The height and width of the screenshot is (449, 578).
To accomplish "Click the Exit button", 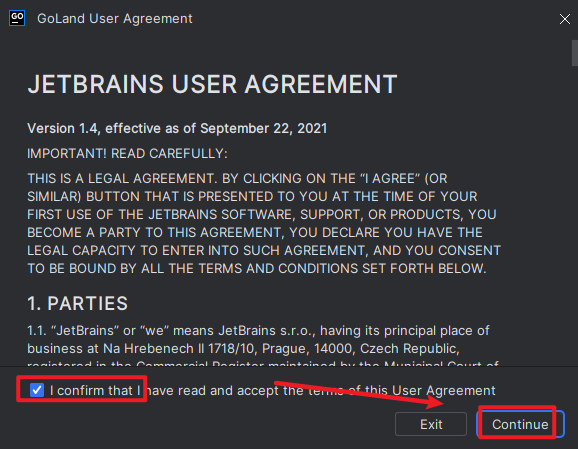I will [431, 424].
